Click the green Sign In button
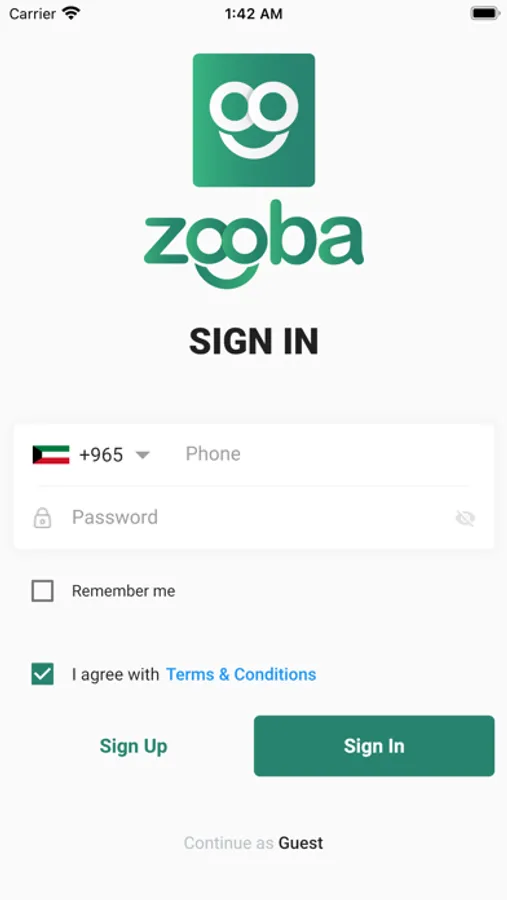The height and width of the screenshot is (900, 507). (374, 746)
